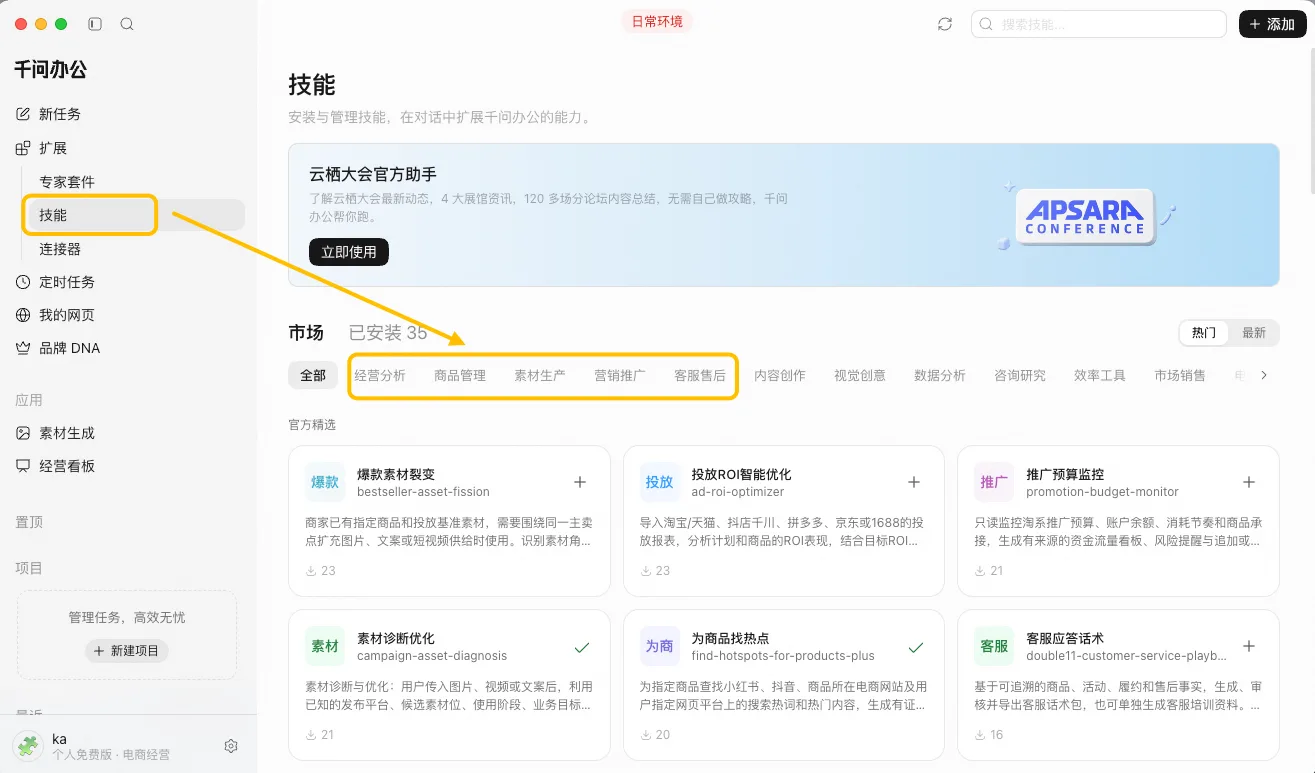Image resolution: width=1315 pixels, height=773 pixels.
Task: Open 素材生成 application
Action: [67, 433]
